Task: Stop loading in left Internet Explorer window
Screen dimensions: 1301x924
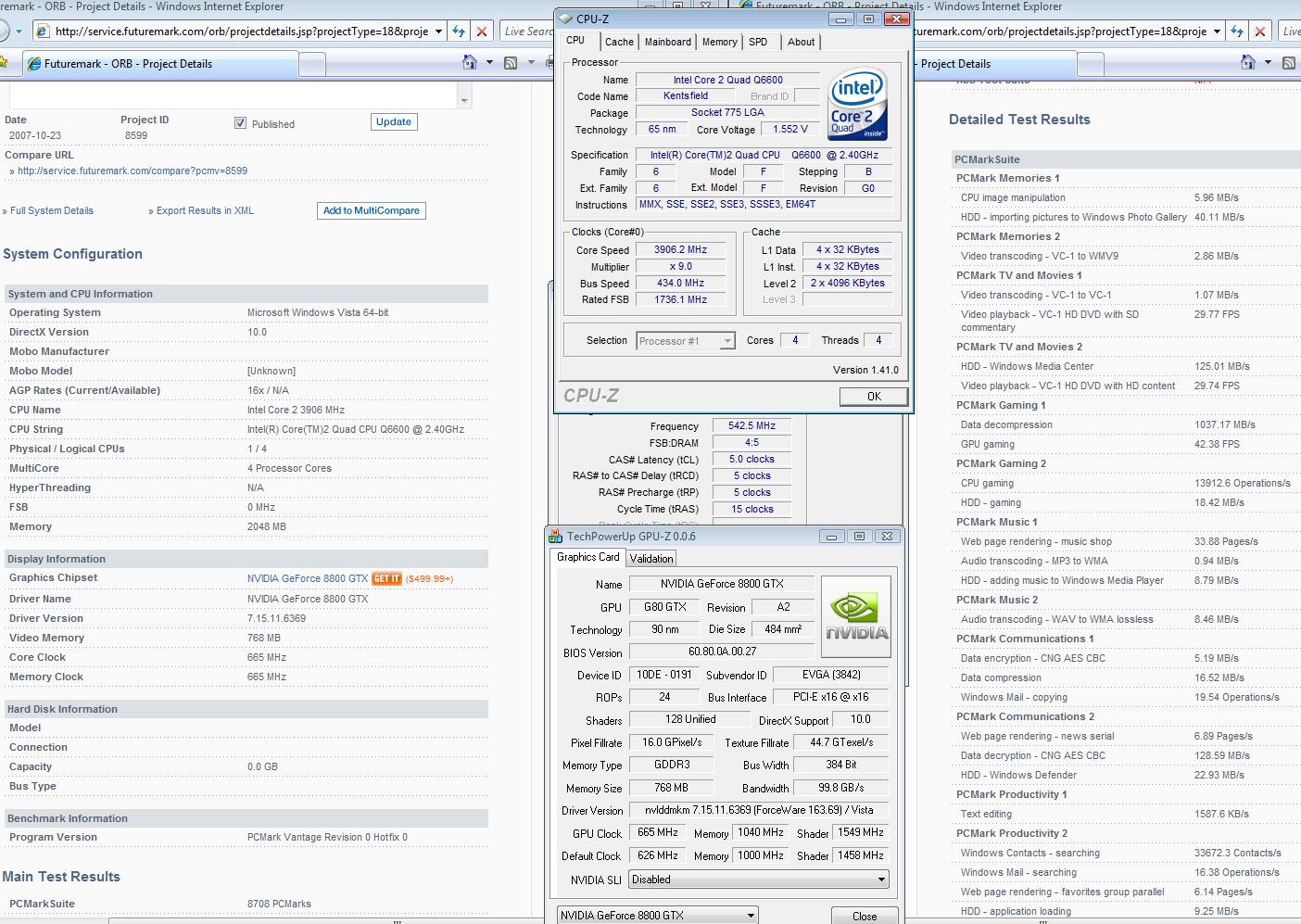Action: [482, 32]
